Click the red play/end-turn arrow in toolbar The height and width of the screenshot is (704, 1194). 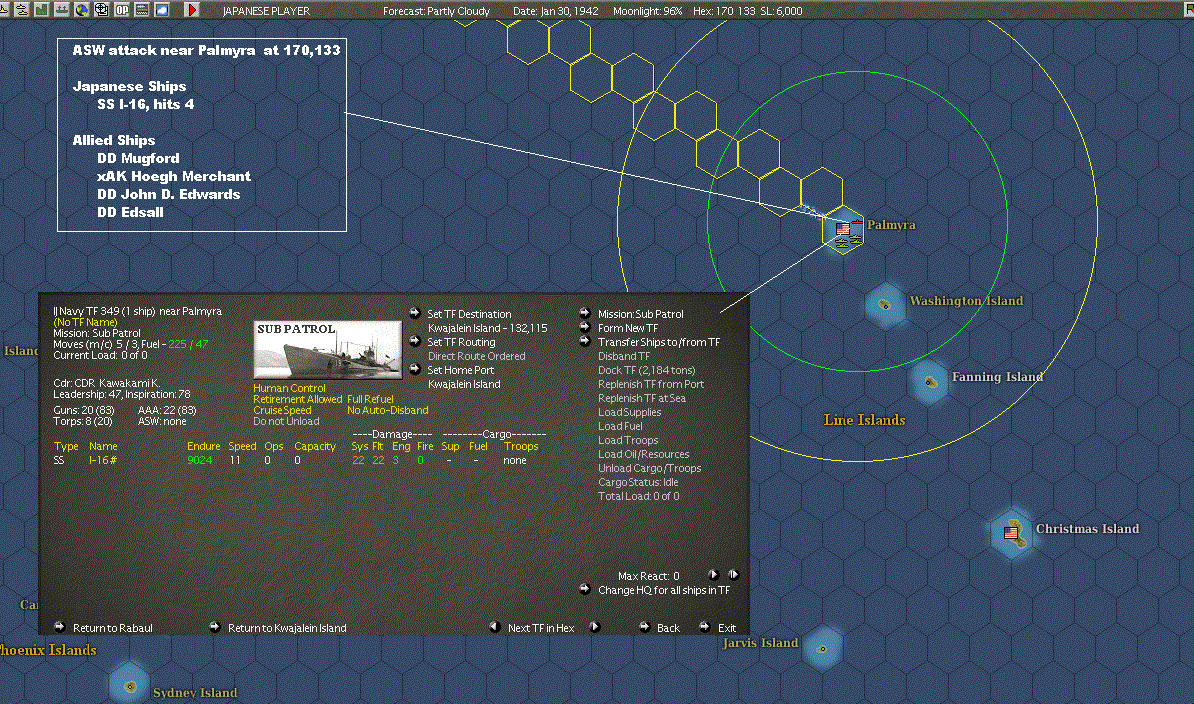(x=192, y=10)
